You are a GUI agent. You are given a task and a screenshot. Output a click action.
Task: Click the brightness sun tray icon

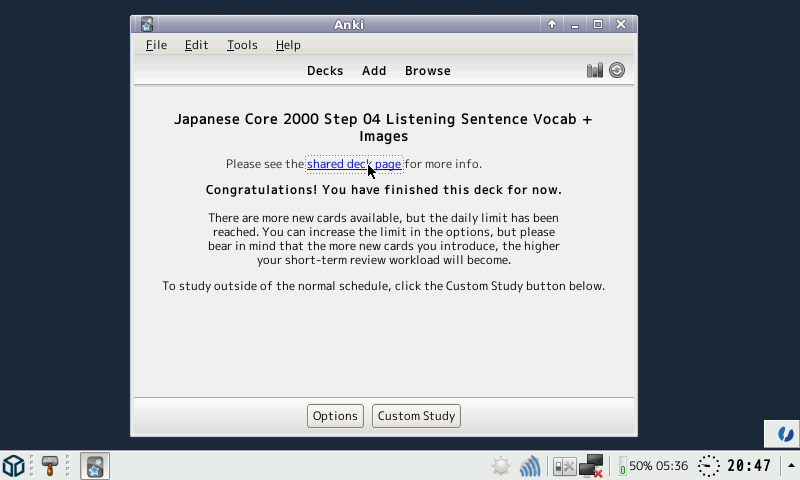[501, 466]
